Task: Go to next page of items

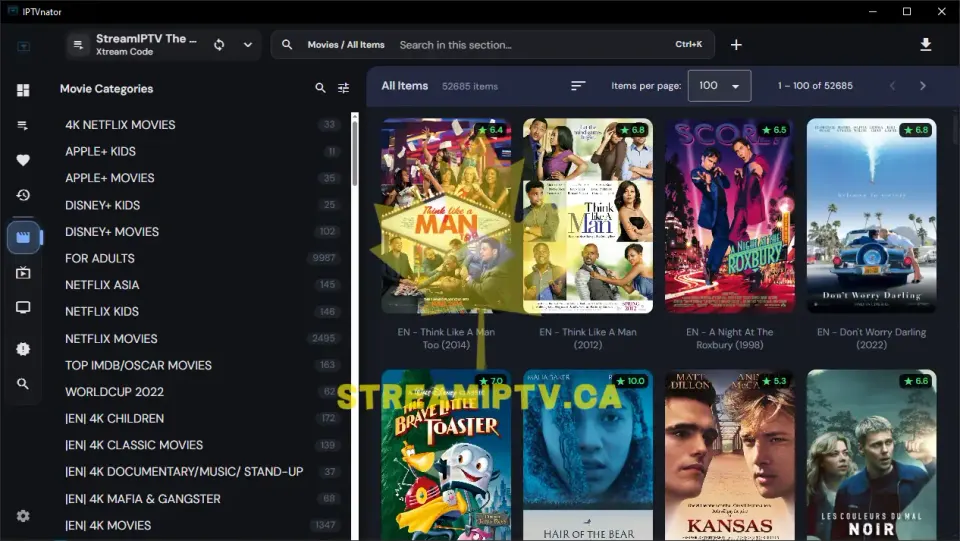Action: (x=923, y=86)
